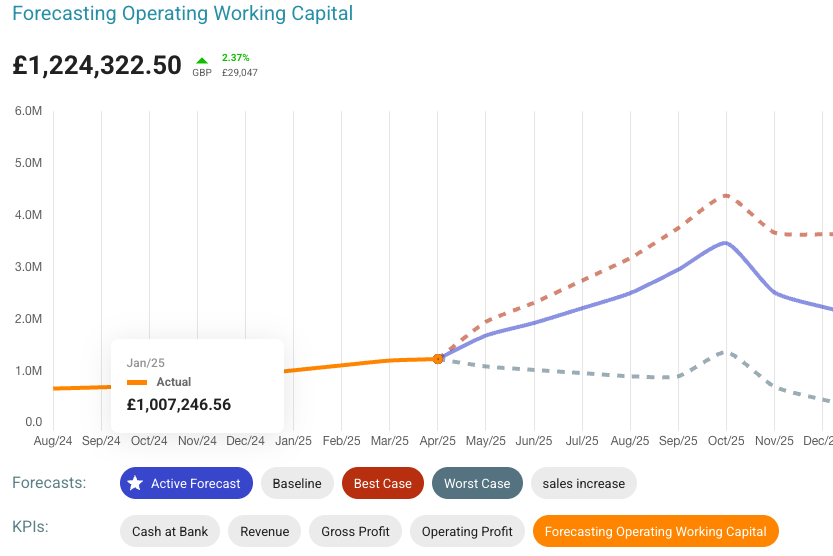Show the Gross Profit KPI
The height and width of the screenshot is (556, 833).
point(355,531)
